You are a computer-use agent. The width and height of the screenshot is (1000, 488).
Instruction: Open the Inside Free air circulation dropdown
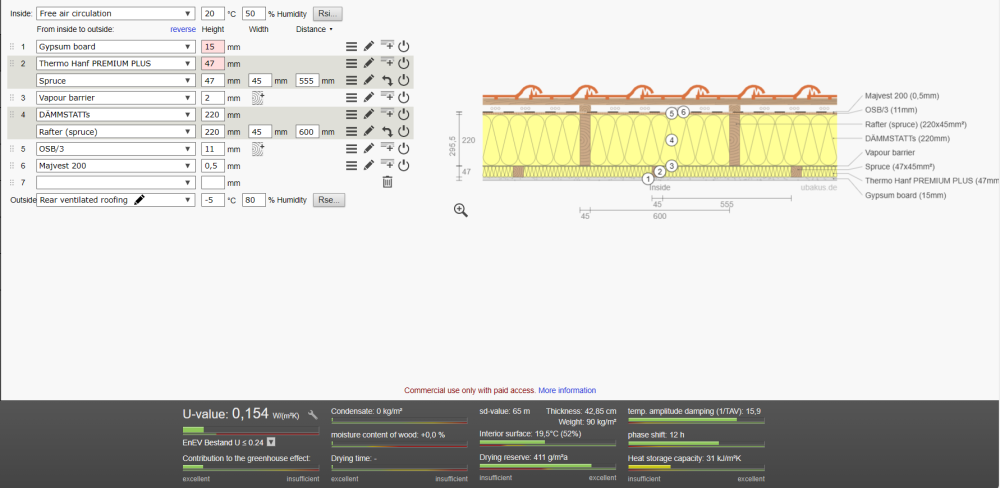pos(115,13)
